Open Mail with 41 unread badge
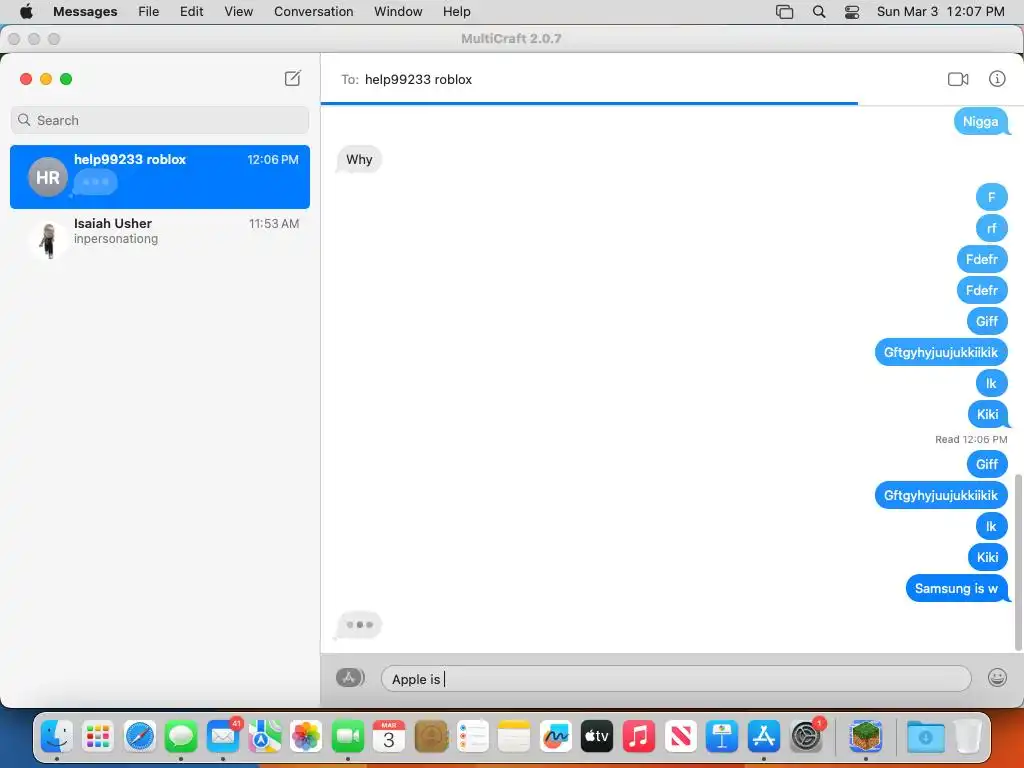The width and height of the screenshot is (1024, 768). coord(223,737)
